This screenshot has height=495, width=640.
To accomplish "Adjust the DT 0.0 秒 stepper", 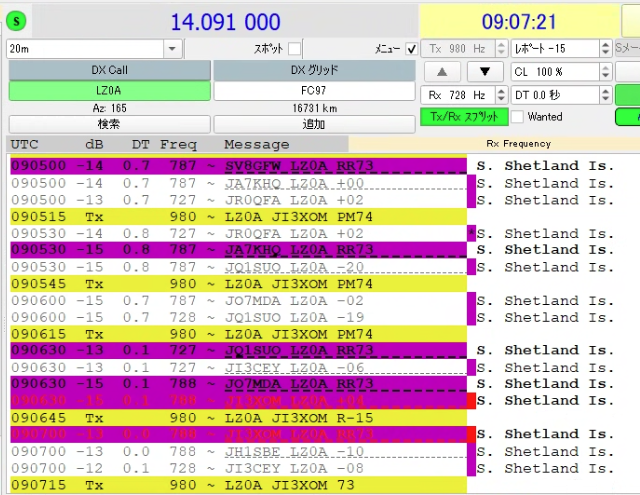I will click(x=605, y=95).
